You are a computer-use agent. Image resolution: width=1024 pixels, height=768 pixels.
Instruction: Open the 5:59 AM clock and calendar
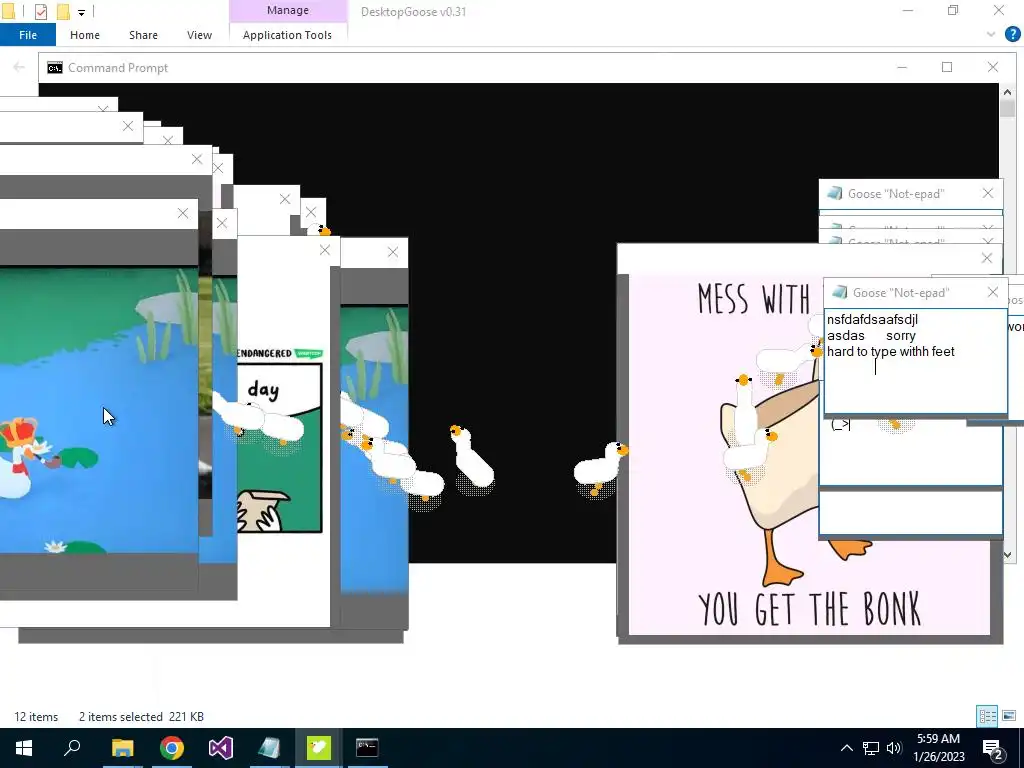click(939, 748)
